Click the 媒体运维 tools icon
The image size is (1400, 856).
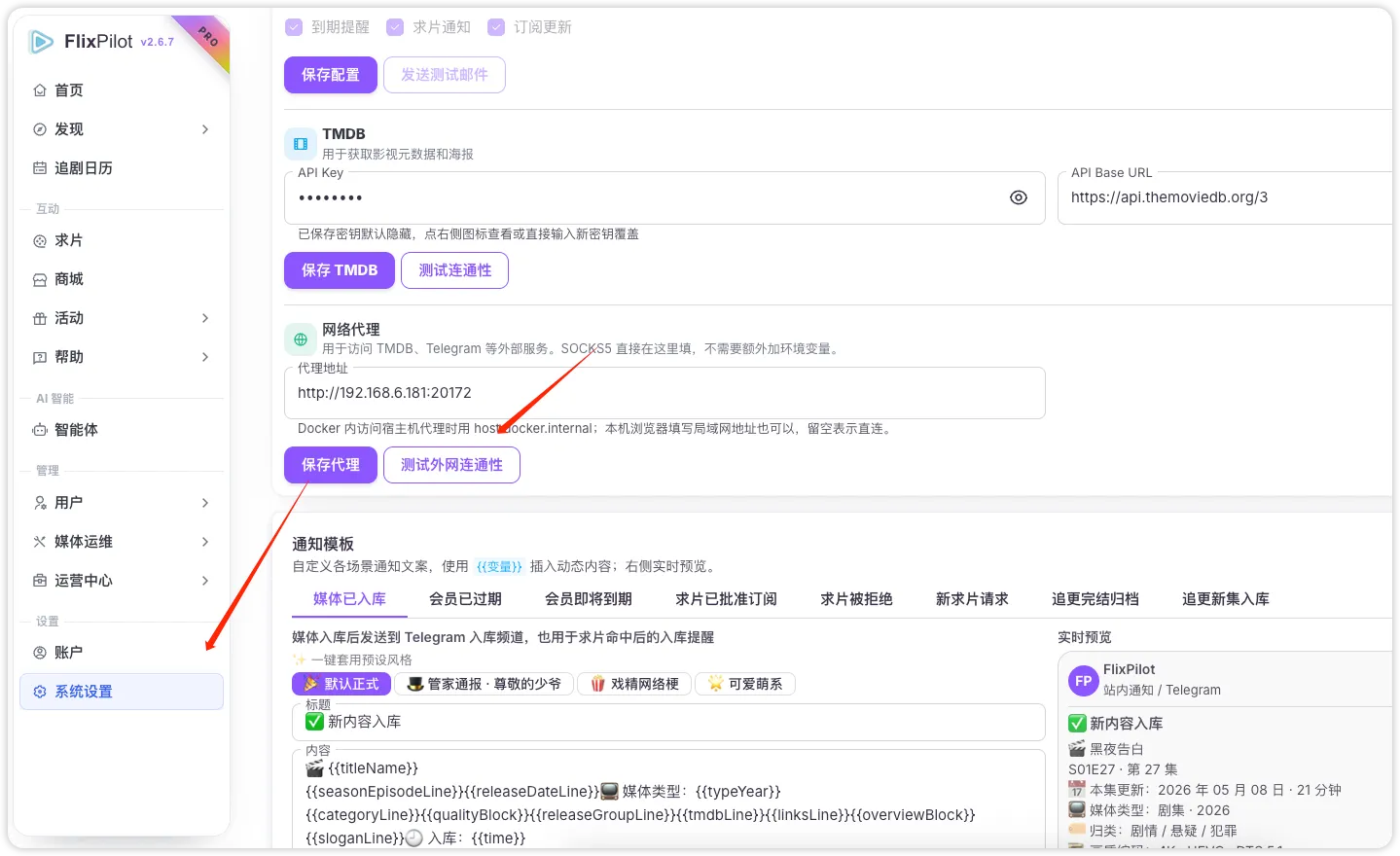click(40, 542)
